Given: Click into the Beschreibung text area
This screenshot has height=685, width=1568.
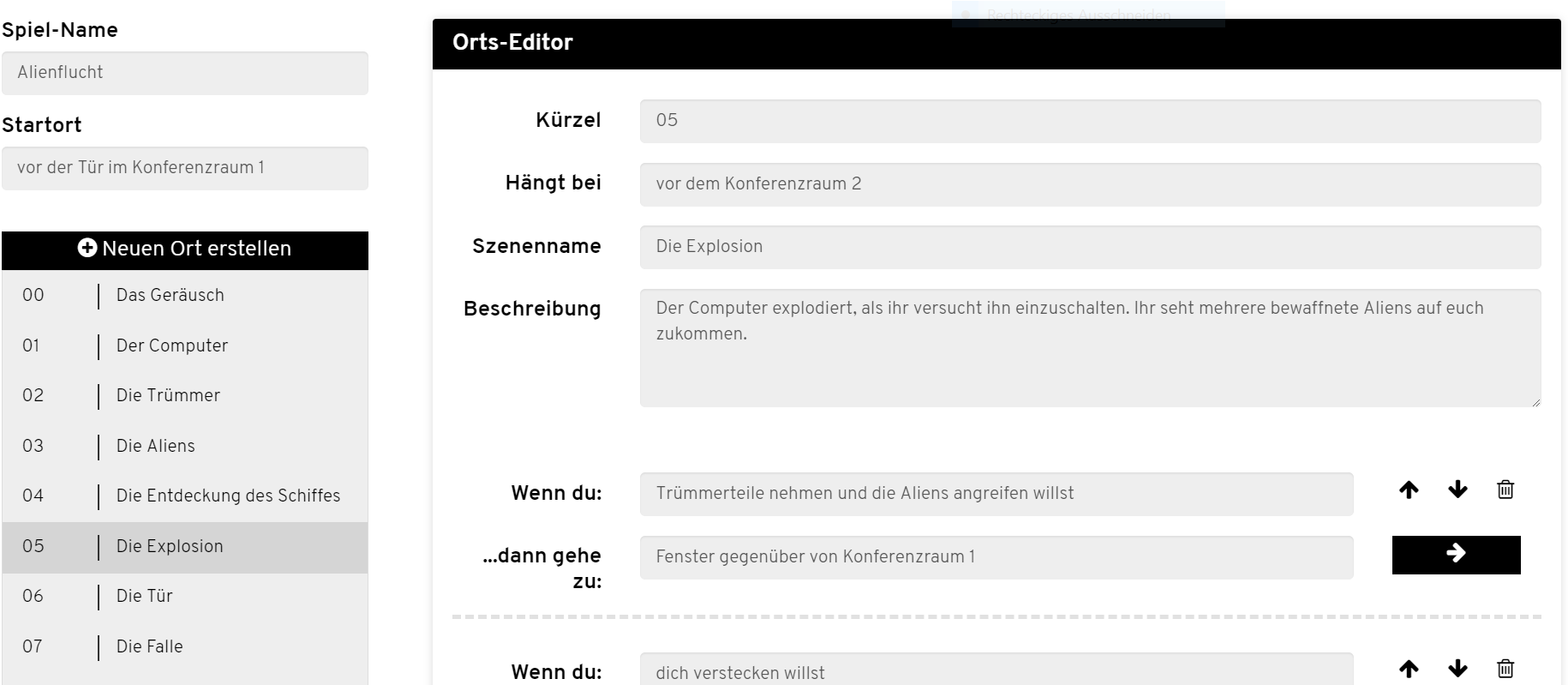Looking at the screenshot, I should [1090, 348].
